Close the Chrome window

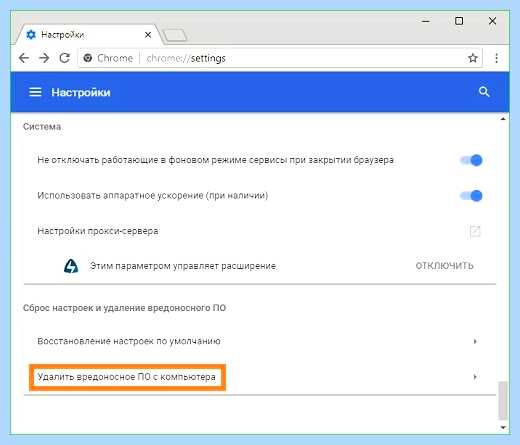point(492,21)
